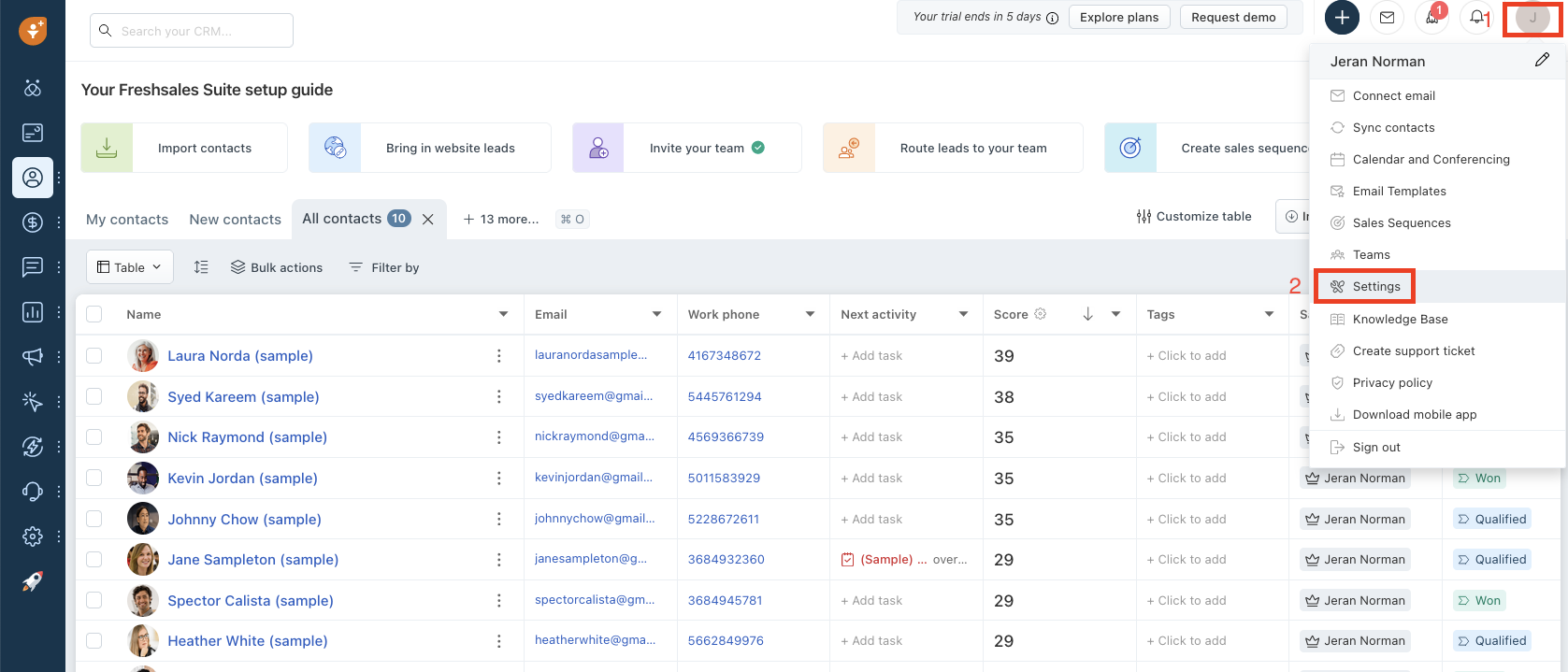The height and width of the screenshot is (672, 1568).
Task: Tick the checkbox for Laura Norda
Action: (x=94, y=355)
